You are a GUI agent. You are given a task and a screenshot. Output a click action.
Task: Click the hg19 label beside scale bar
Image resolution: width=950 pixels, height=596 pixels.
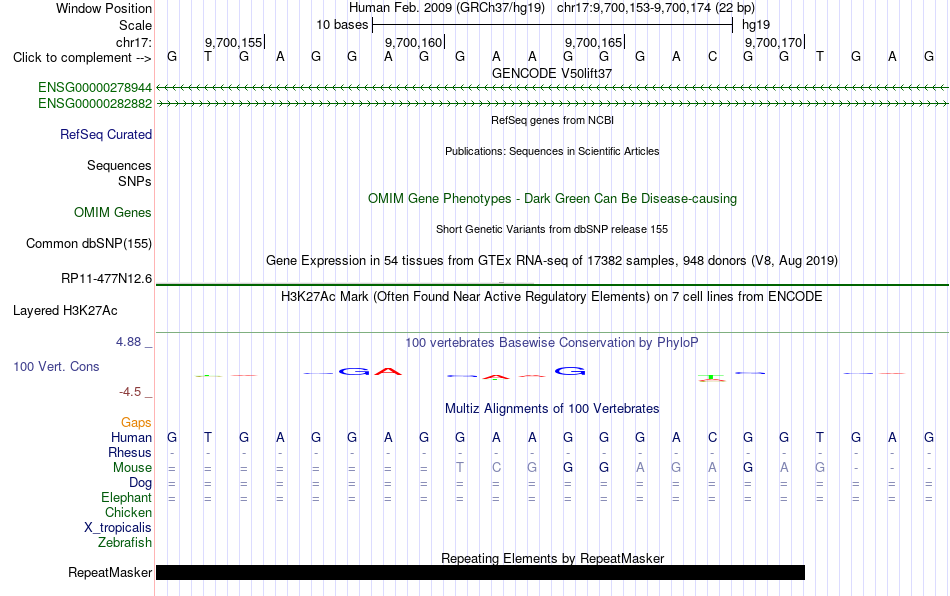coord(756,25)
